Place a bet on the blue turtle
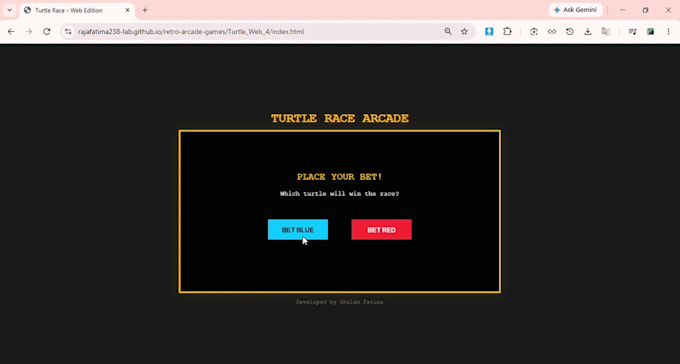 298,230
